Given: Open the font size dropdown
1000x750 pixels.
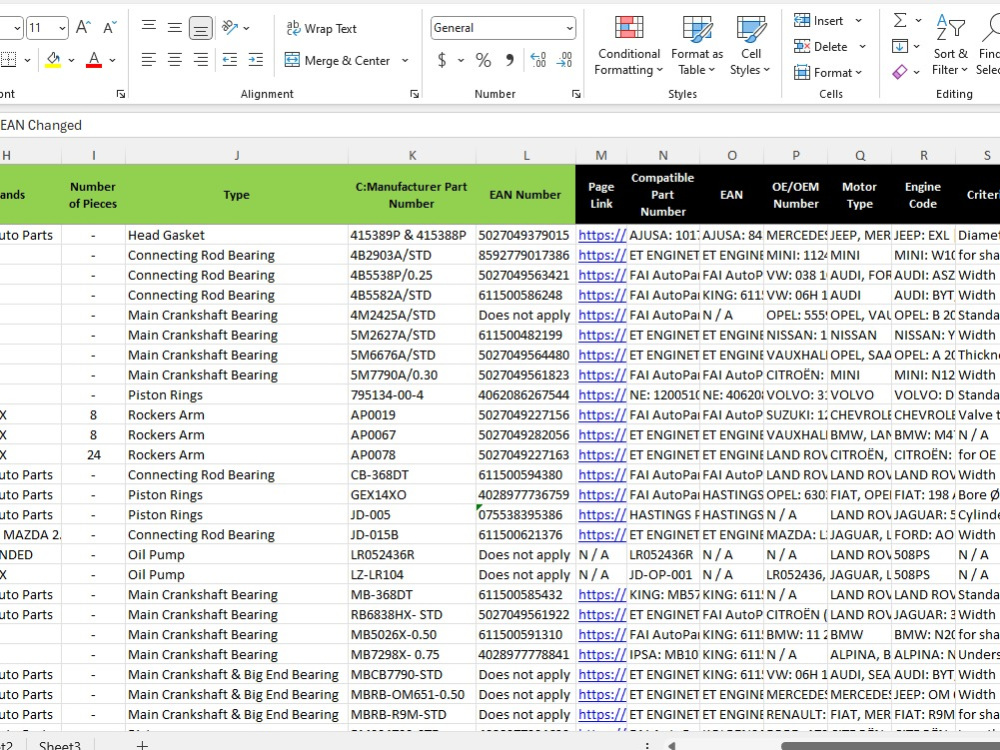Looking at the screenshot, I should [62, 28].
